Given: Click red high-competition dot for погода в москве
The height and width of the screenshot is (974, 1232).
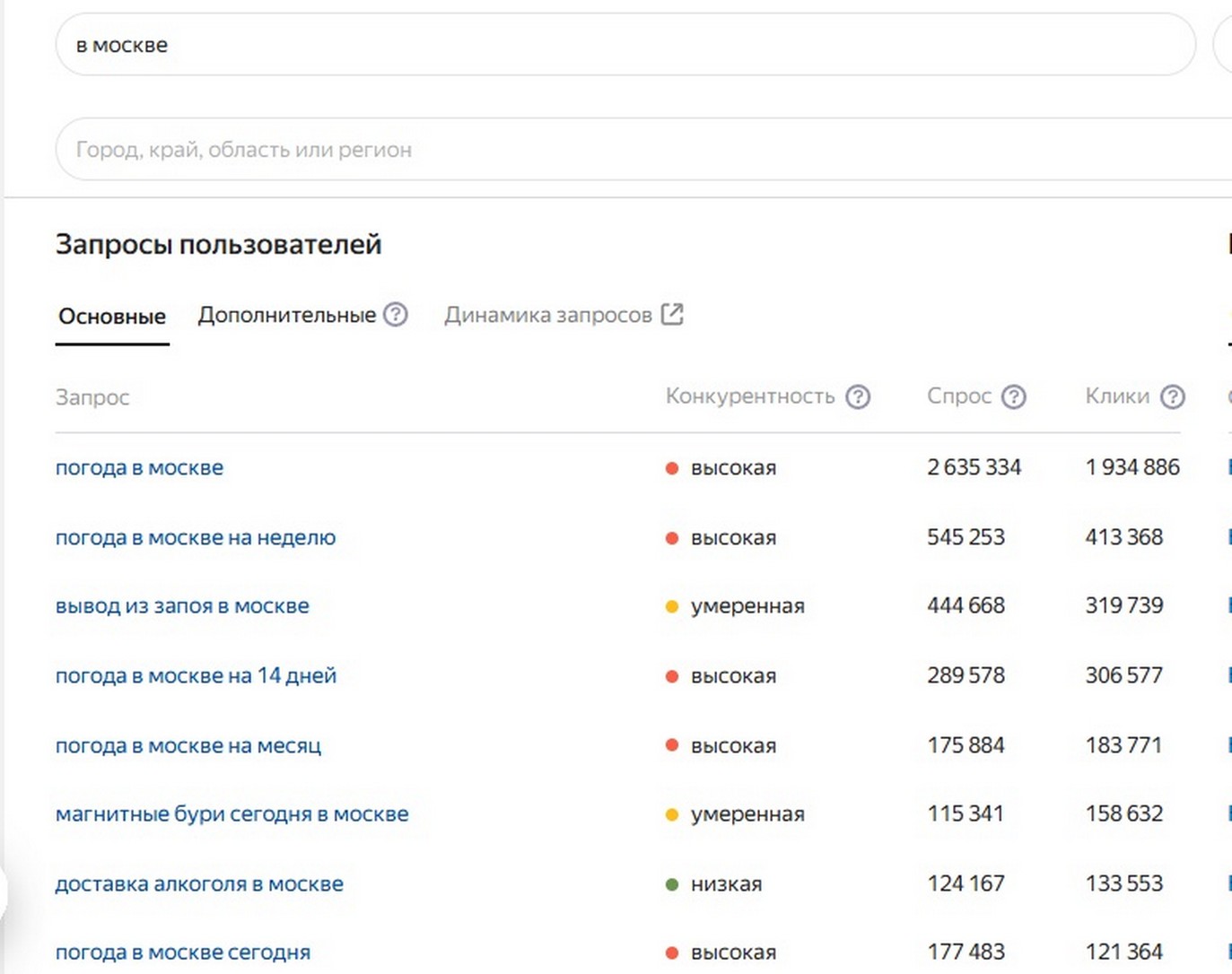Looking at the screenshot, I should click(x=671, y=467).
